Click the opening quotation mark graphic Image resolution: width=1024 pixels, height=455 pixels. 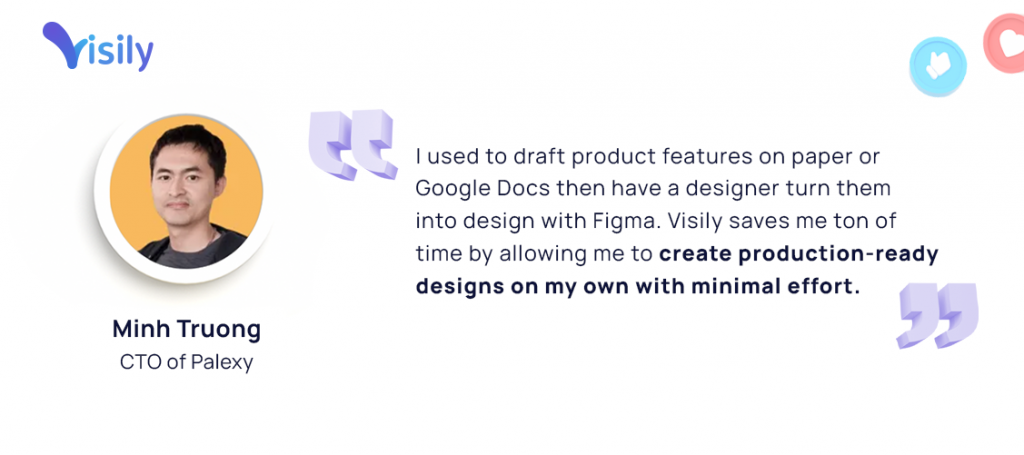[353, 144]
